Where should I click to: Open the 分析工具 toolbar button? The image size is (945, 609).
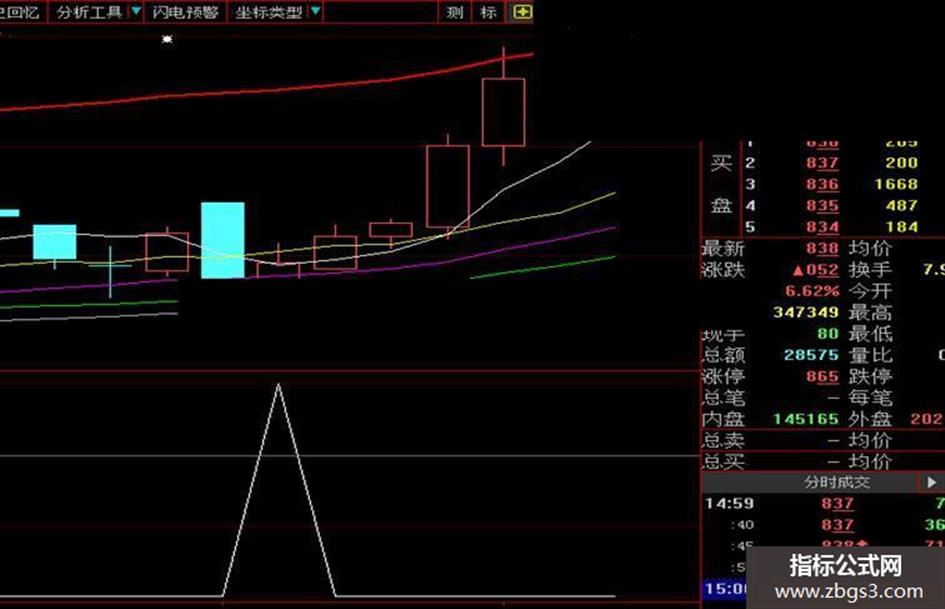90,11
